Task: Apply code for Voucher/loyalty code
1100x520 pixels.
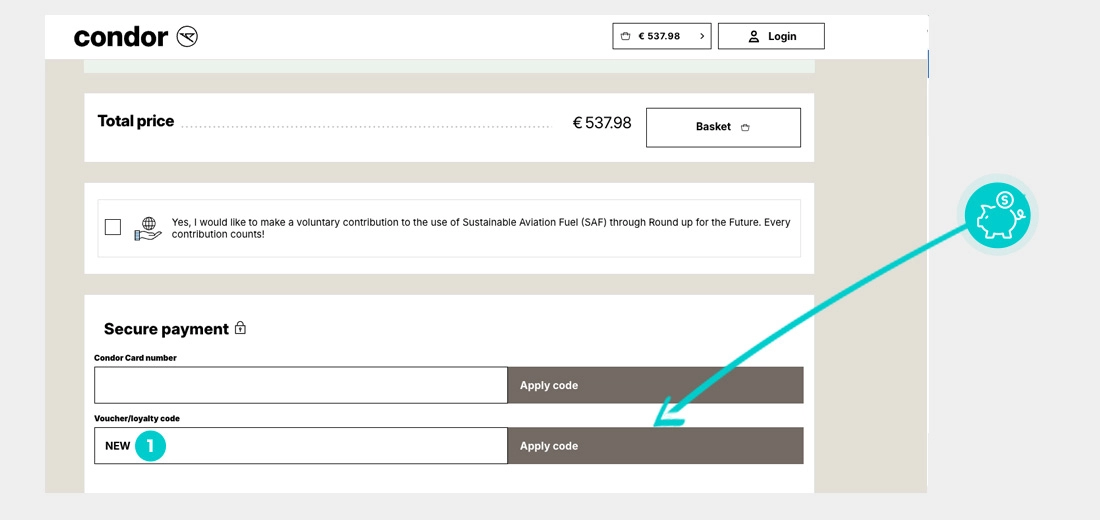Action: click(x=655, y=446)
